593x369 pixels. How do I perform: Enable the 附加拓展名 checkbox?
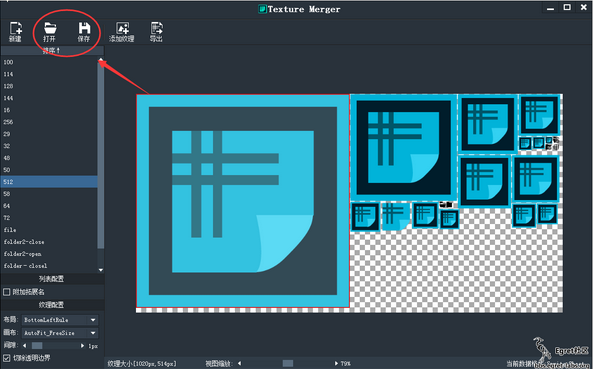click(6, 292)
